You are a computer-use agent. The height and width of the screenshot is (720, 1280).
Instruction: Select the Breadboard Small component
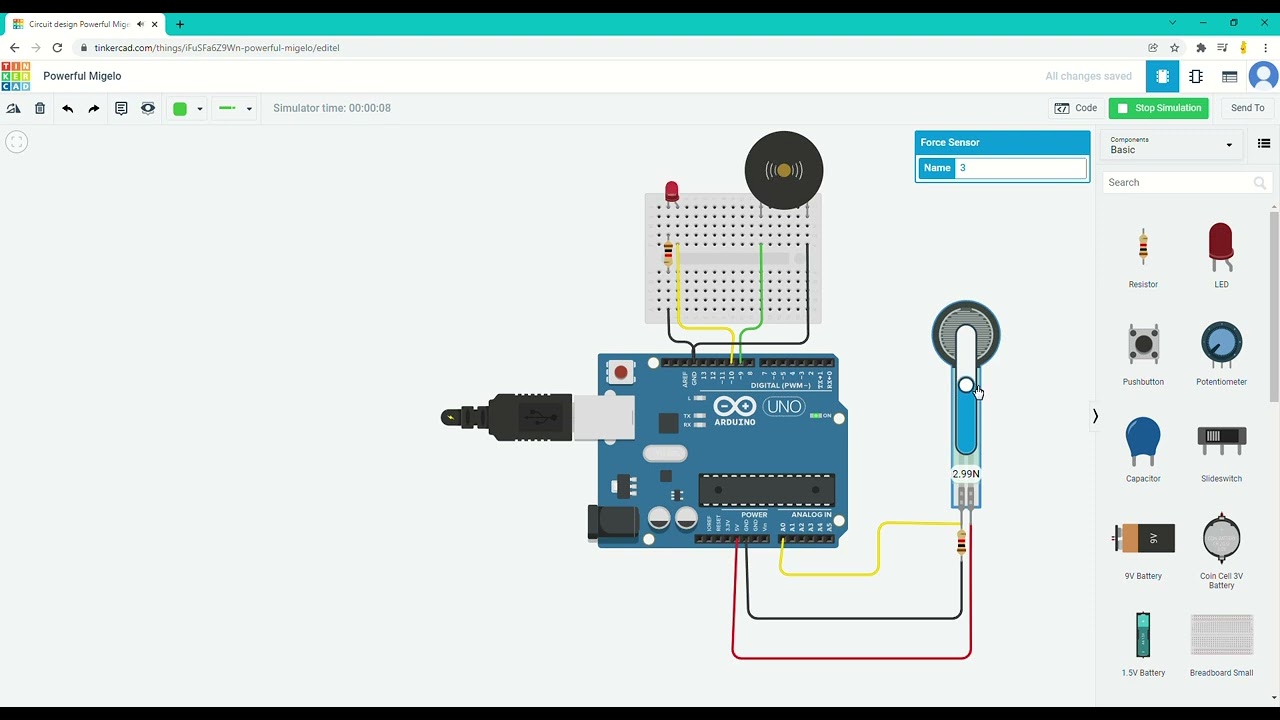coord(1221,644)
